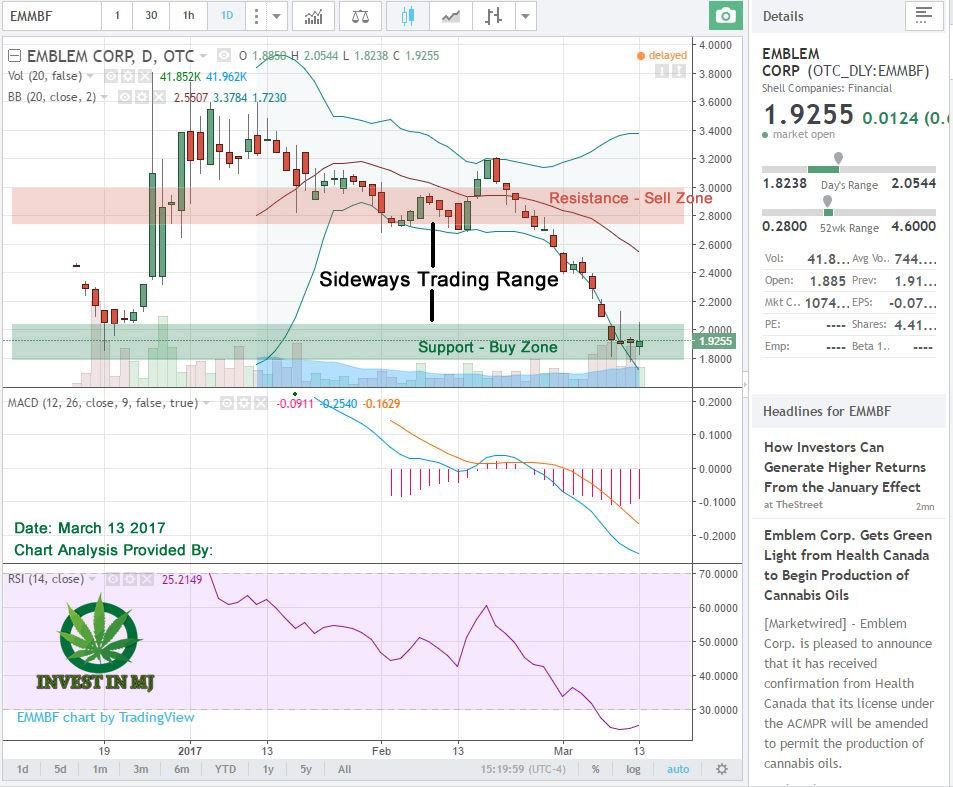The height and width of the screenshot is (787, 953).
Task: Click the second exclamation alert icon under delayed
Action: 678,71
